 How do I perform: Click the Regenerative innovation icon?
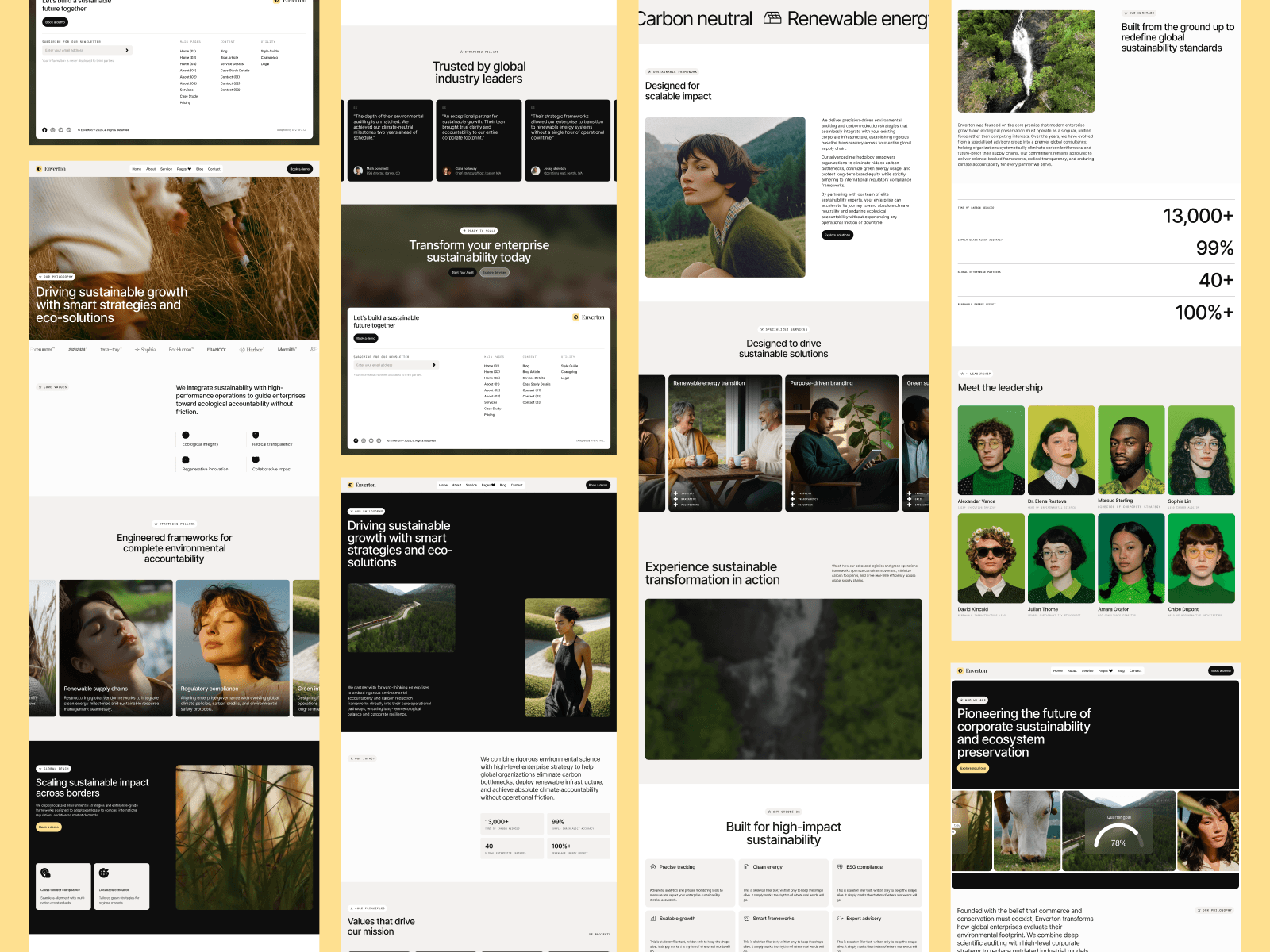click(186, 460)
